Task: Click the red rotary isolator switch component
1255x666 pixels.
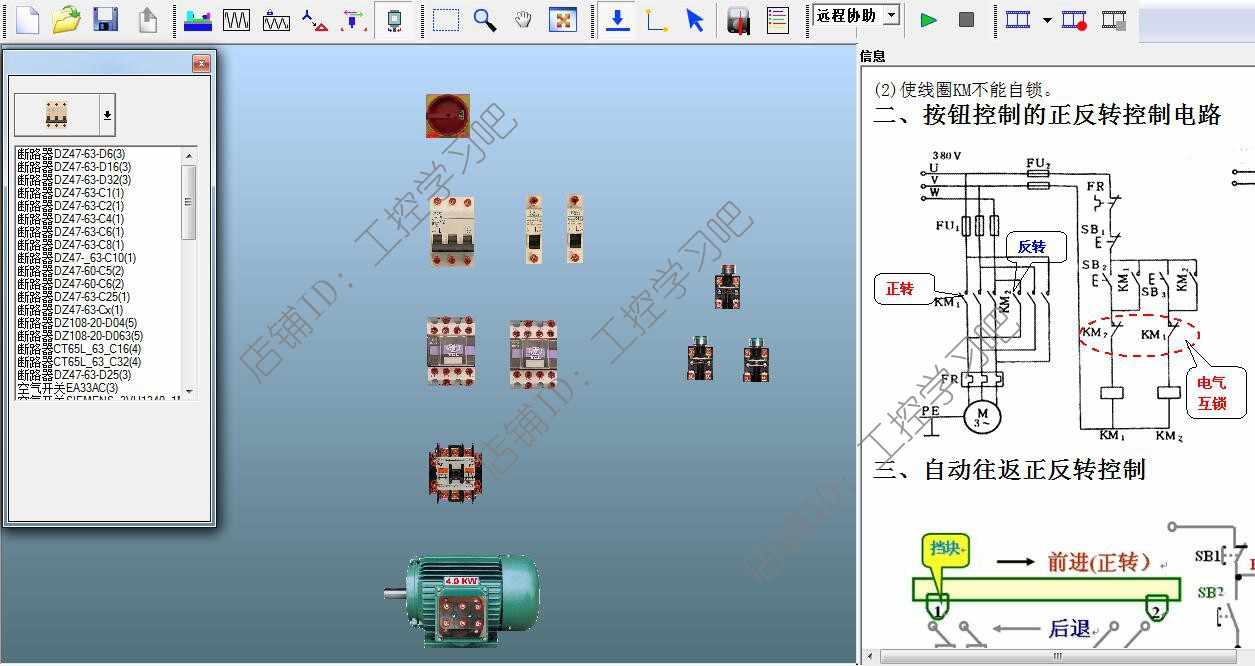Action: click(x=447, y=116)
